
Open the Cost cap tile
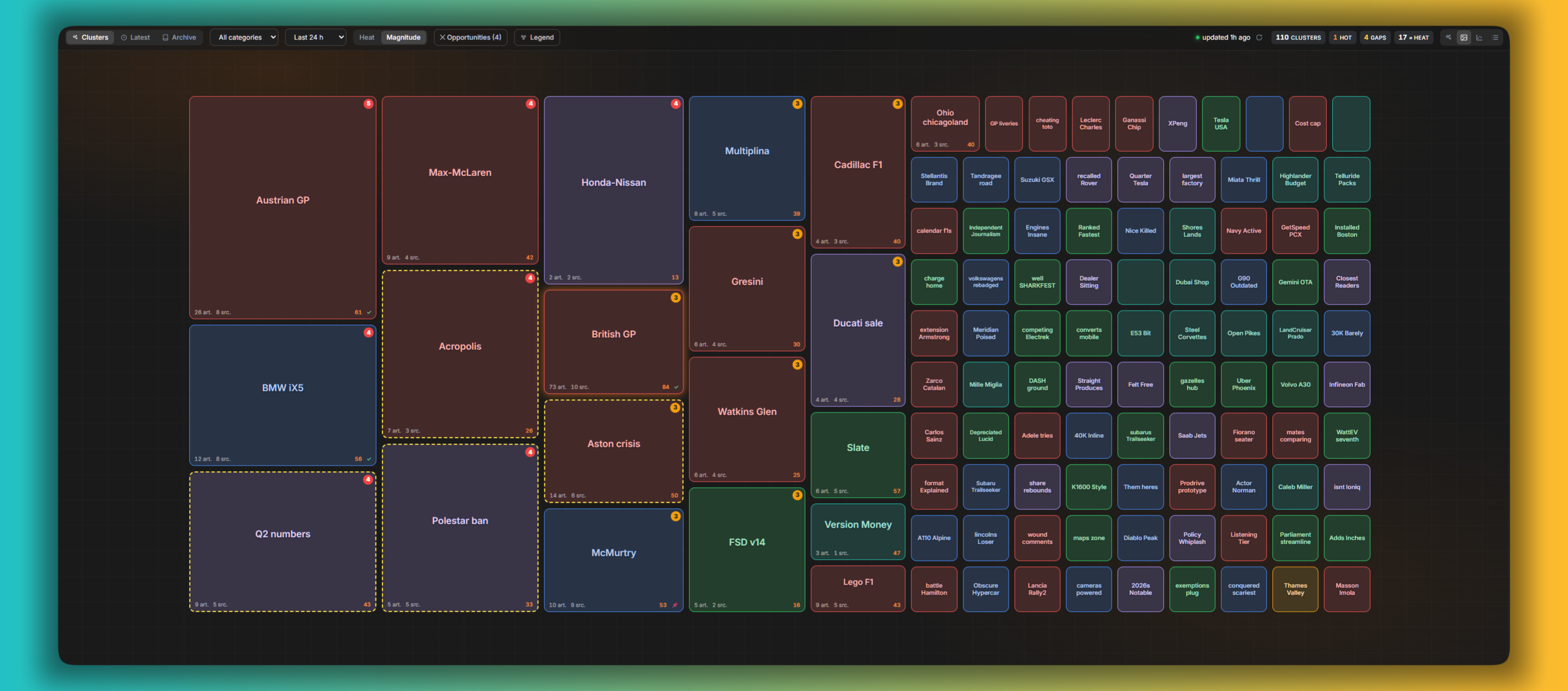click(x=1307, y=123)
